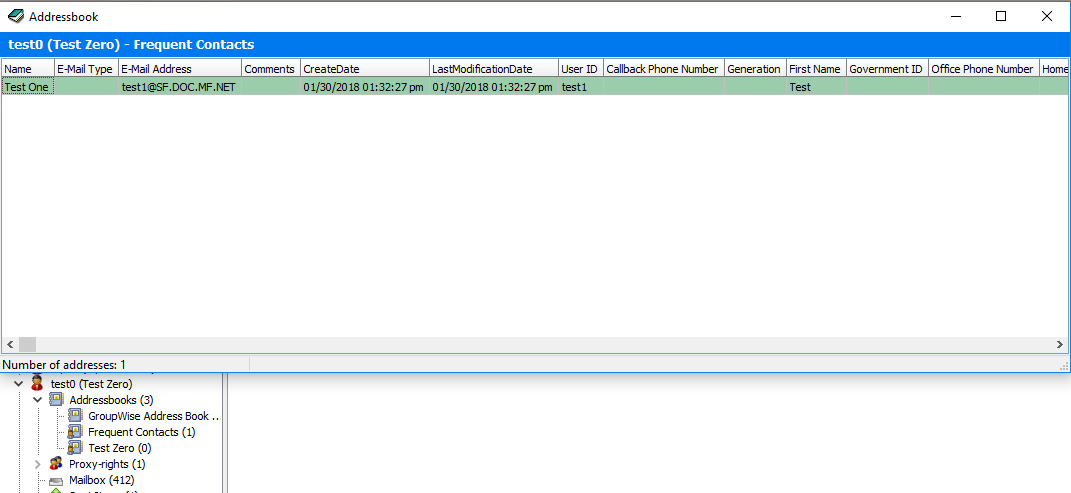
Task: Collapse the Addressbooks tree node
Action: coord(38,400)
